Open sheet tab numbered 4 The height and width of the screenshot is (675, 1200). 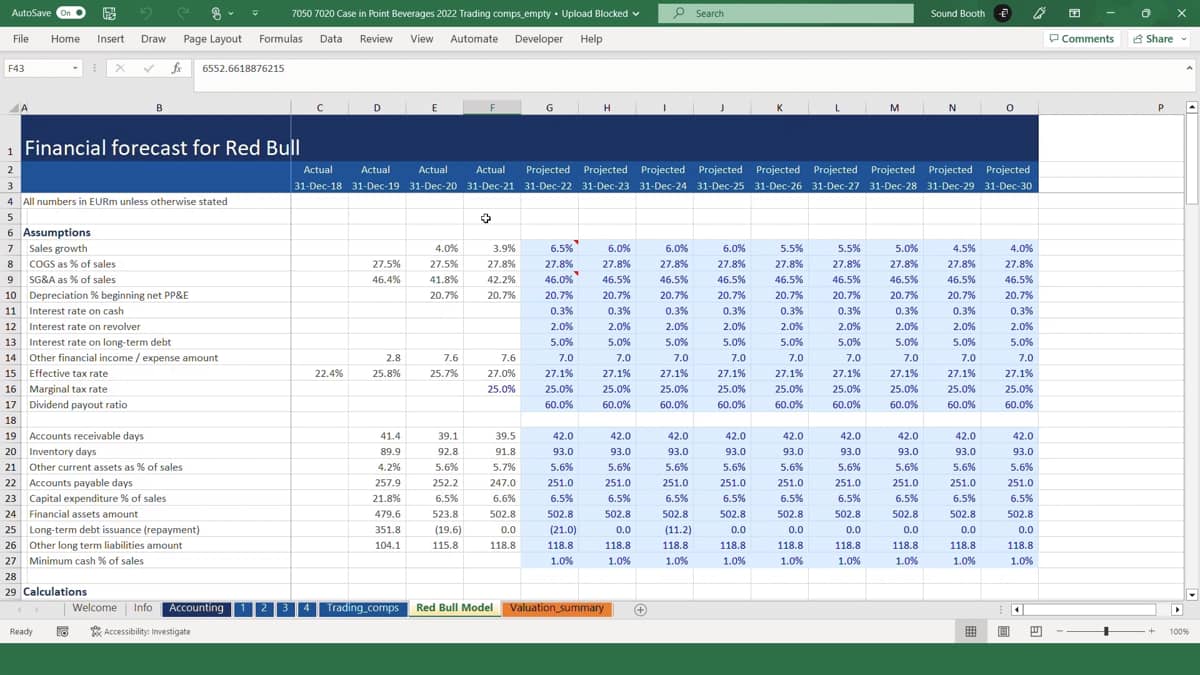[x=306, y=608]
